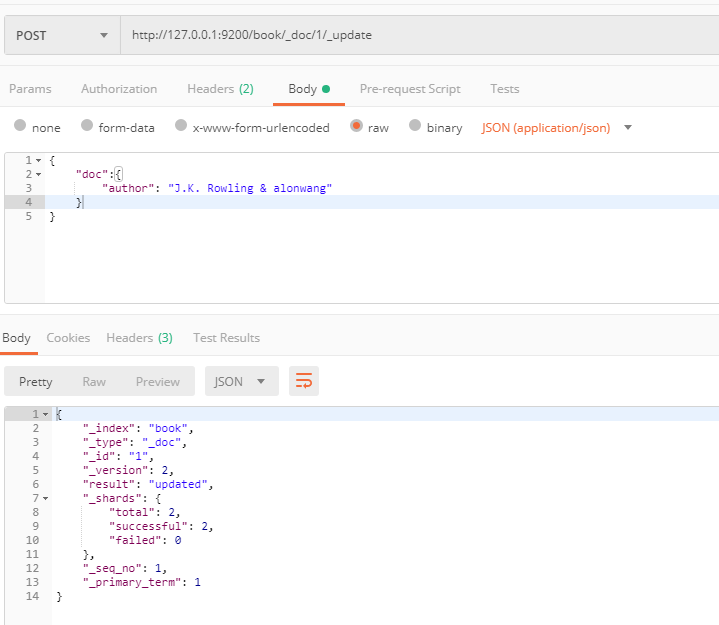Click the "updated" result value
719x625 pixels.
tap(178, 484)
